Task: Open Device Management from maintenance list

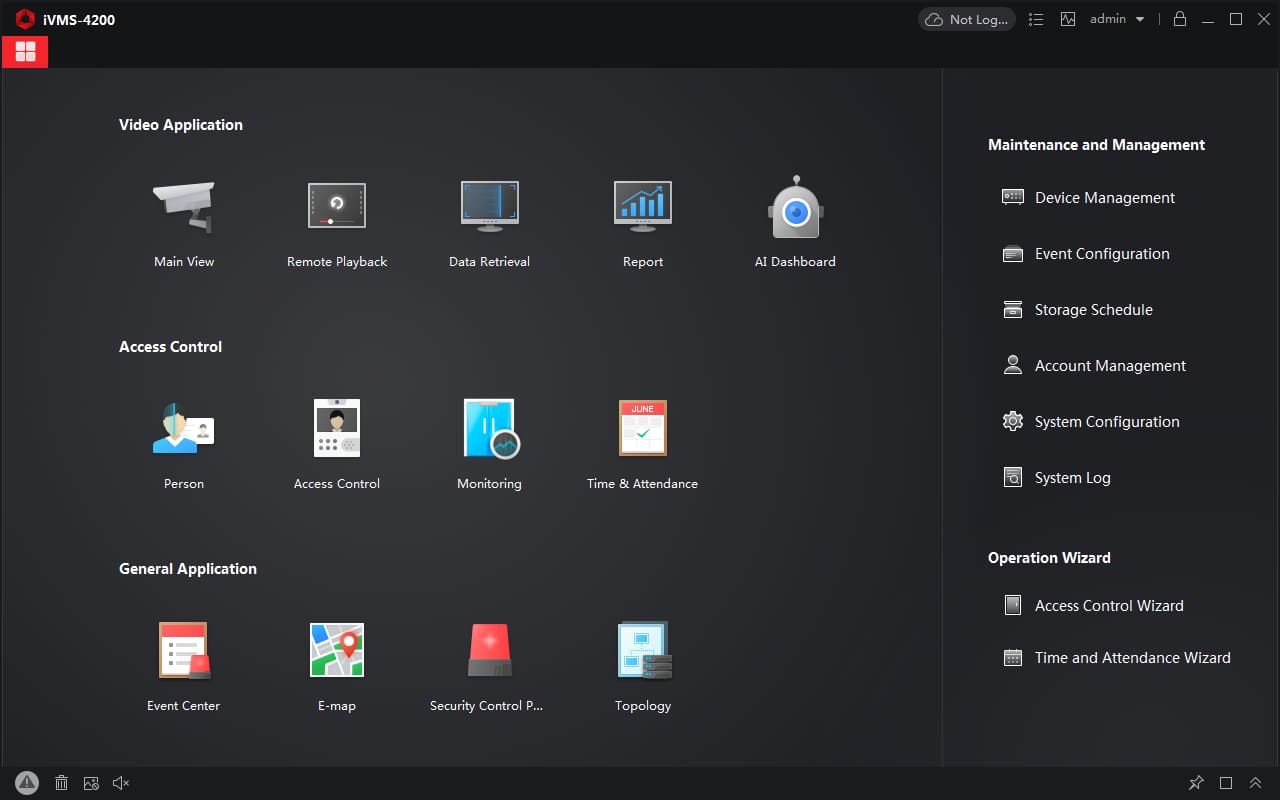Action: pyautogui.click(x=1104, y=198)
